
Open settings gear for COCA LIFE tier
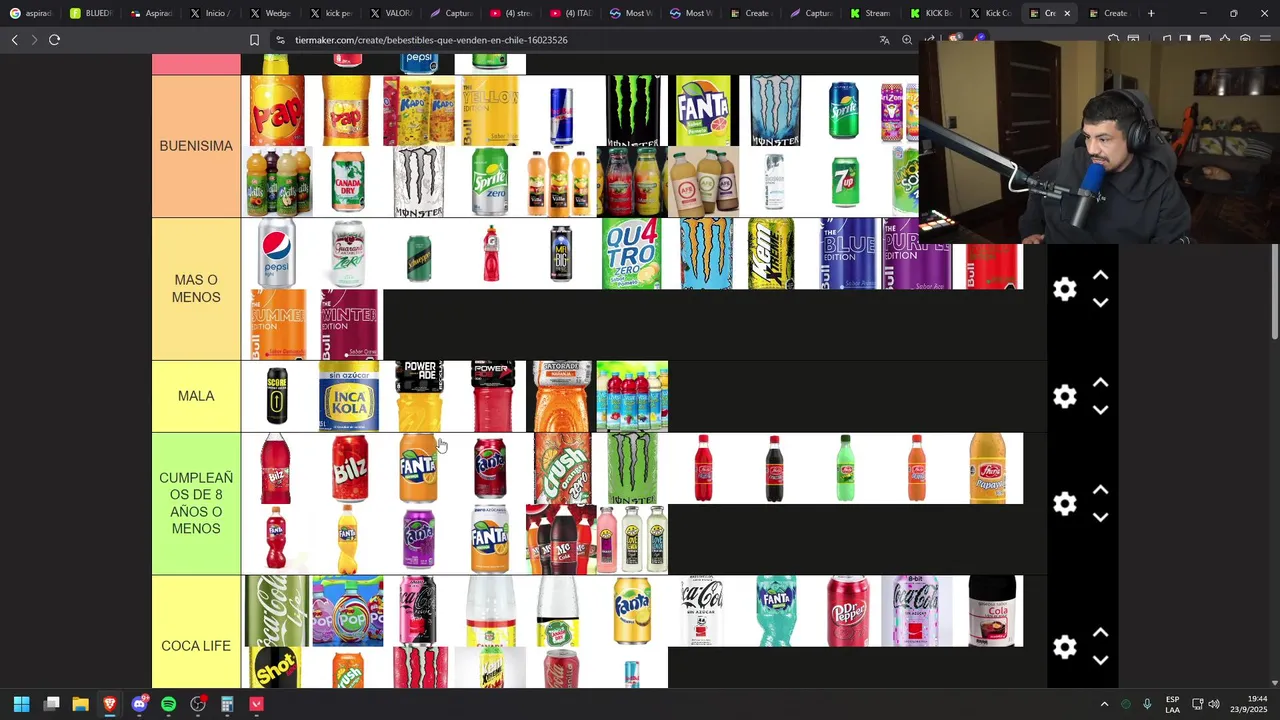(1065, 647)
